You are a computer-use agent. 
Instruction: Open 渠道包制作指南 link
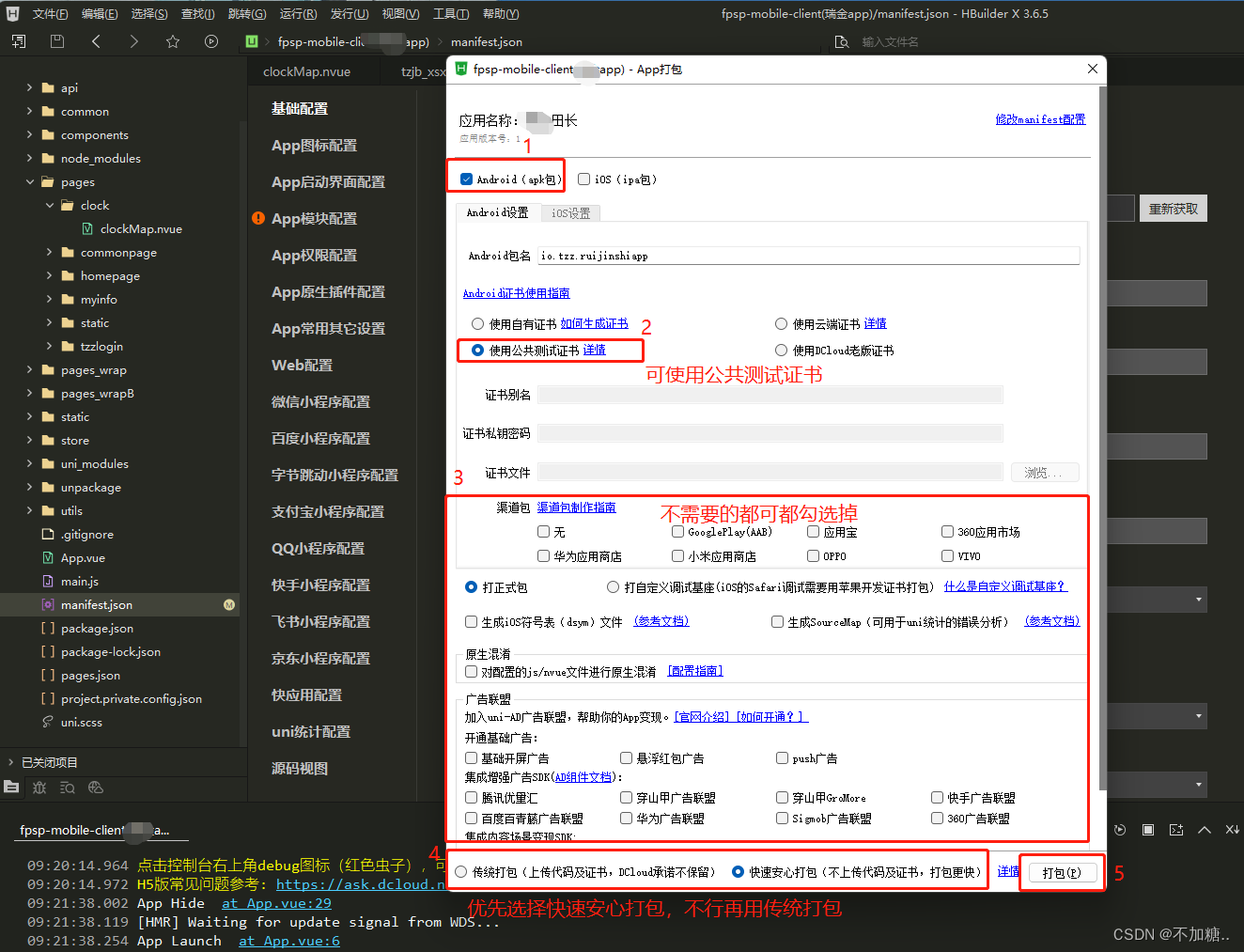click(x=576, y=507)
